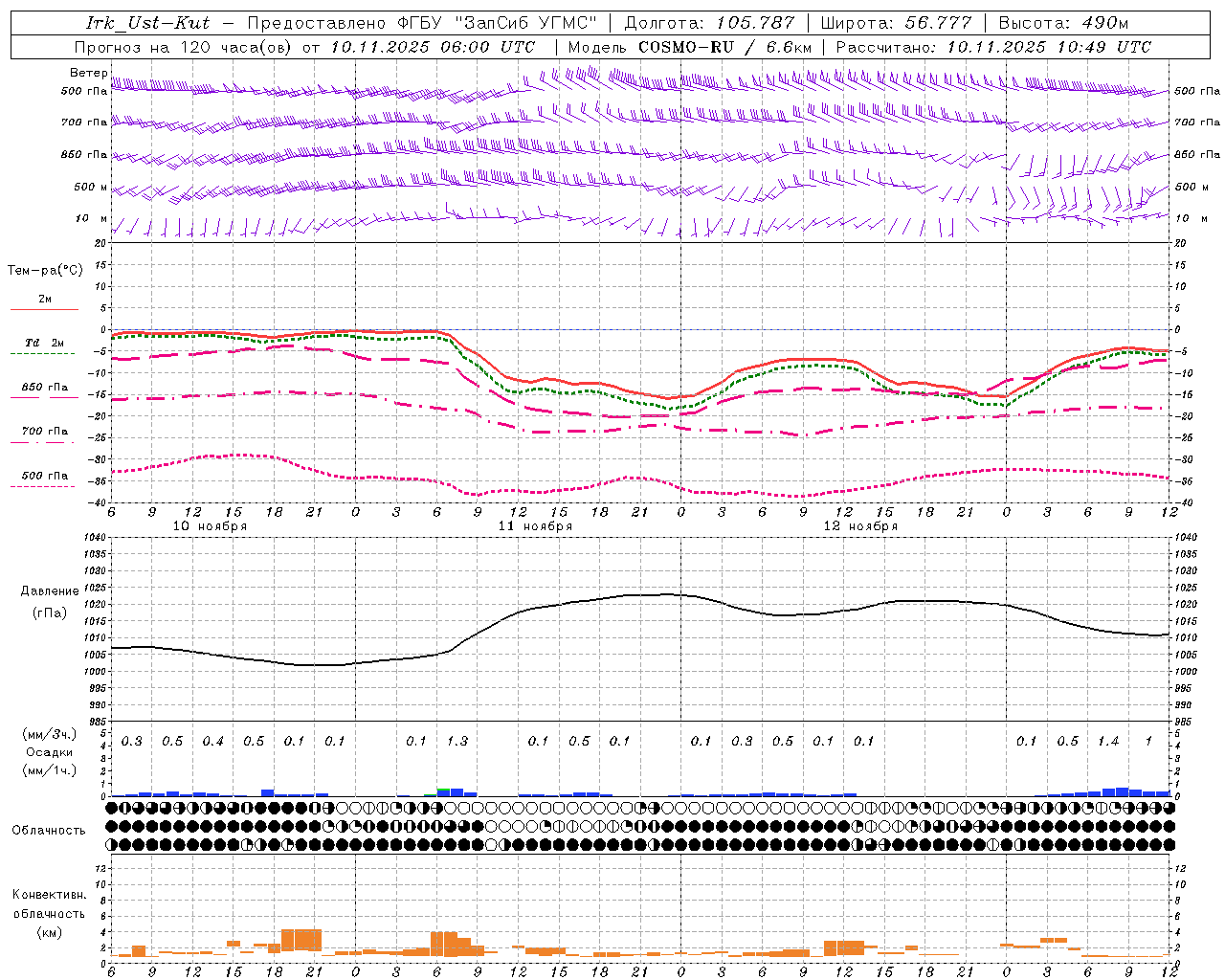Click the forecast start time 10.11.2025 06:00 UTC
1225x980 pixels.
[x=433, y=47]
